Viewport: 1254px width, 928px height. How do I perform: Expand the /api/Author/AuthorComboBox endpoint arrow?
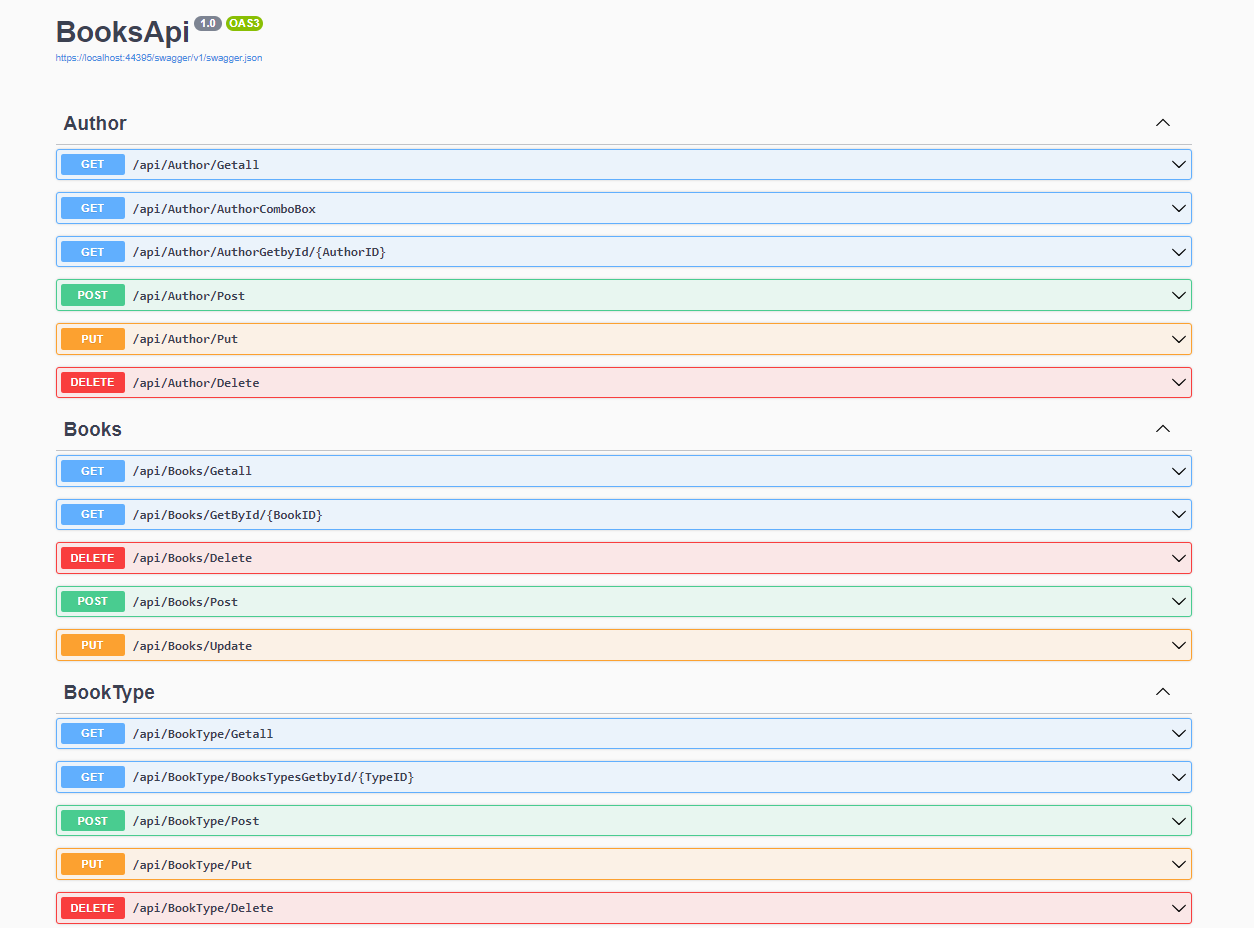1178,208
